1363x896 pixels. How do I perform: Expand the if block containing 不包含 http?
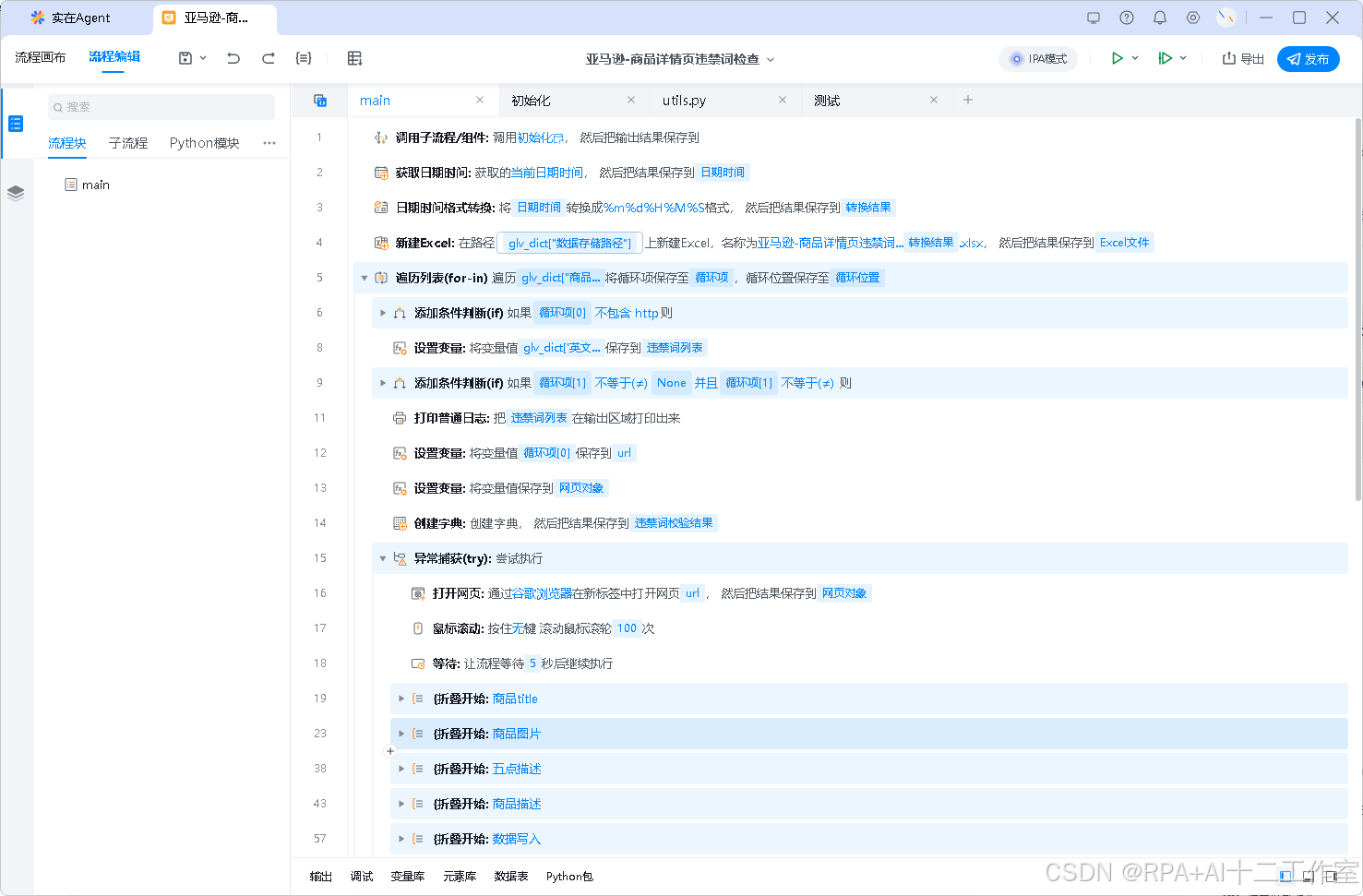point(383,313)
